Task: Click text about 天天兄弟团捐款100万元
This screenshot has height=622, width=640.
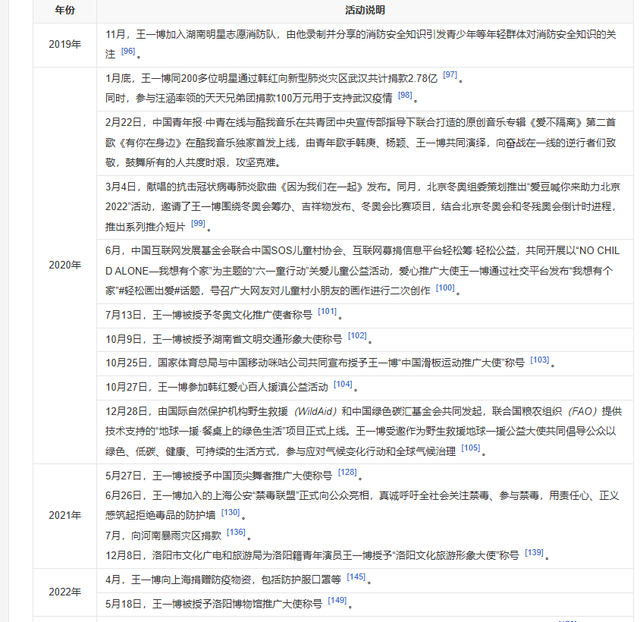Action: [249, 98]
